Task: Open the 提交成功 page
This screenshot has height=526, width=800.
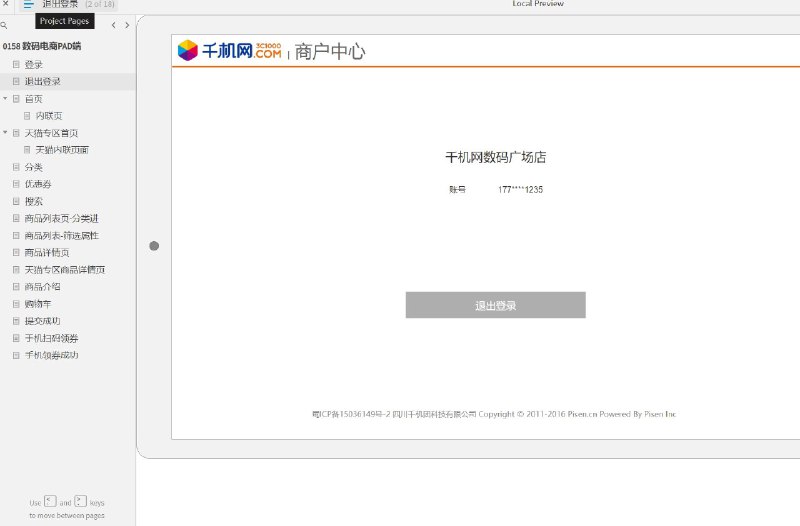Action: [42, 321]
